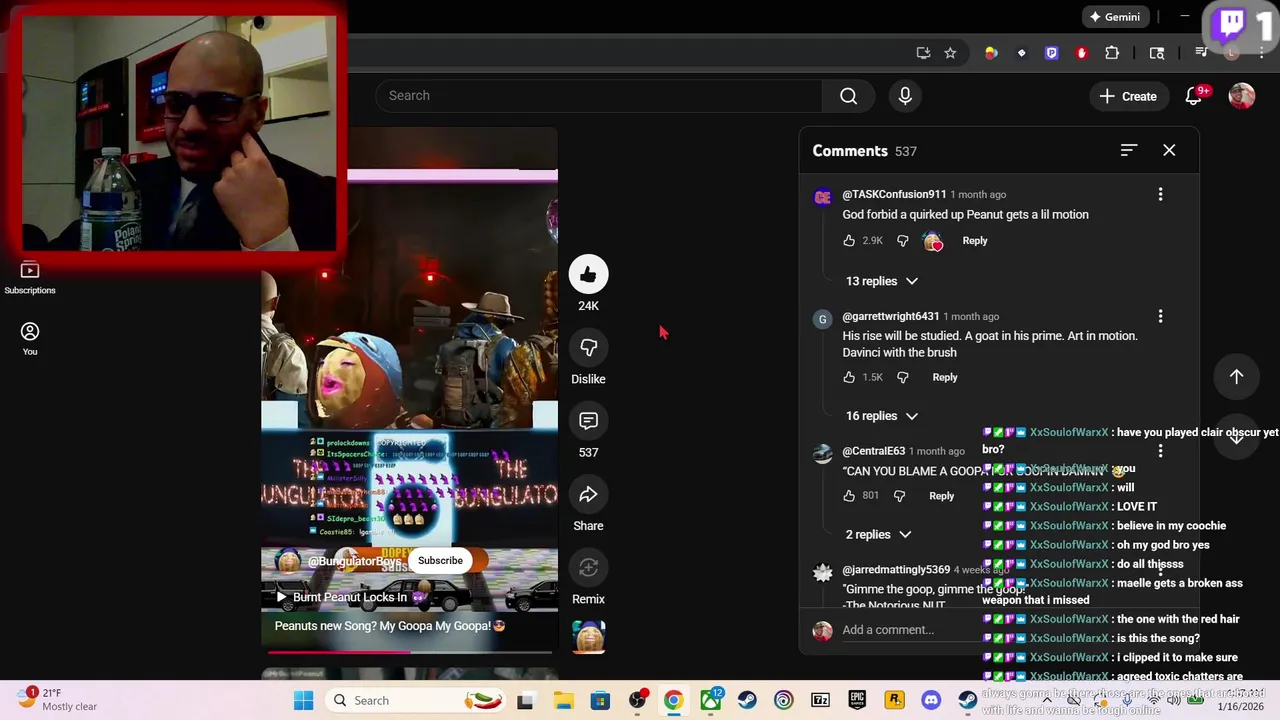Image resolution: width=1280 pixels, height=720 pixels.
Task: Start voice search with the microphone
Action: pyautogui.click(x=905, y=96)
